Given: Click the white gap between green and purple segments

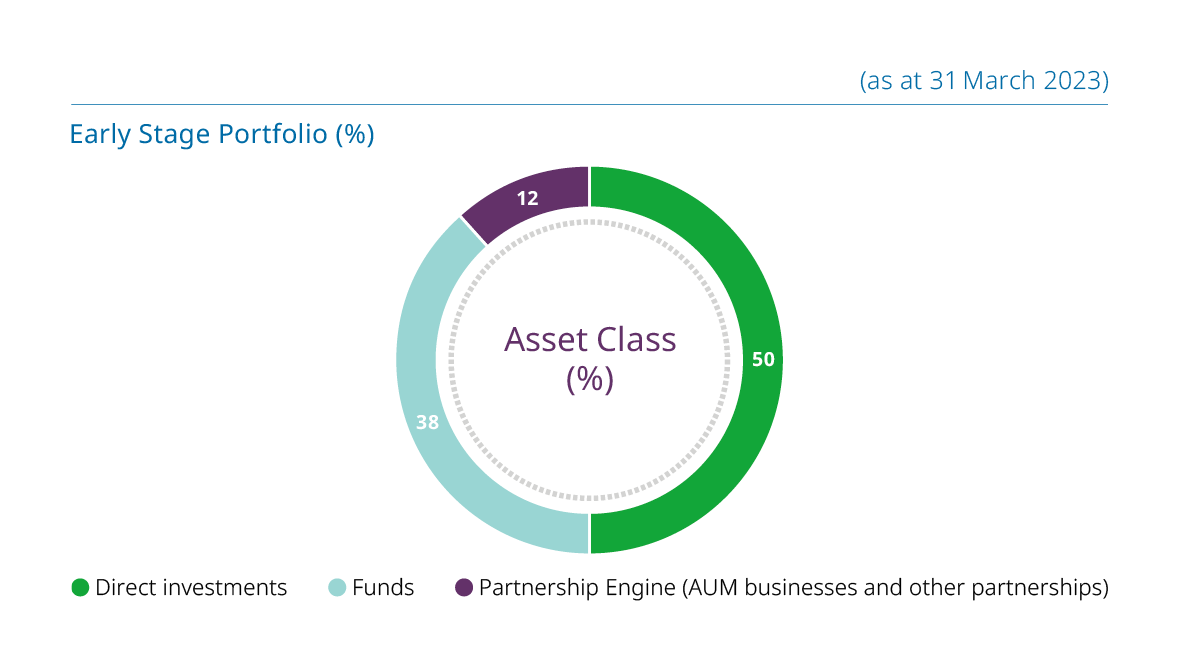Looking at the screenshot, I should coord(590,186).
